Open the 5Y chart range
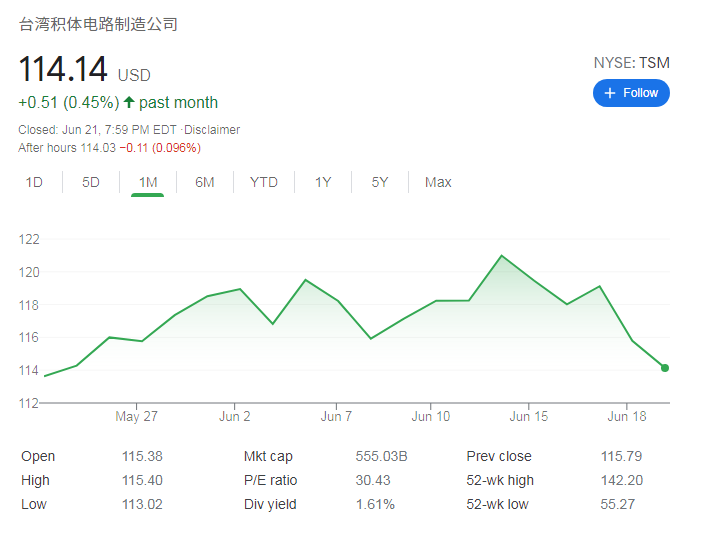707x540 pixels. pos(380,182)
